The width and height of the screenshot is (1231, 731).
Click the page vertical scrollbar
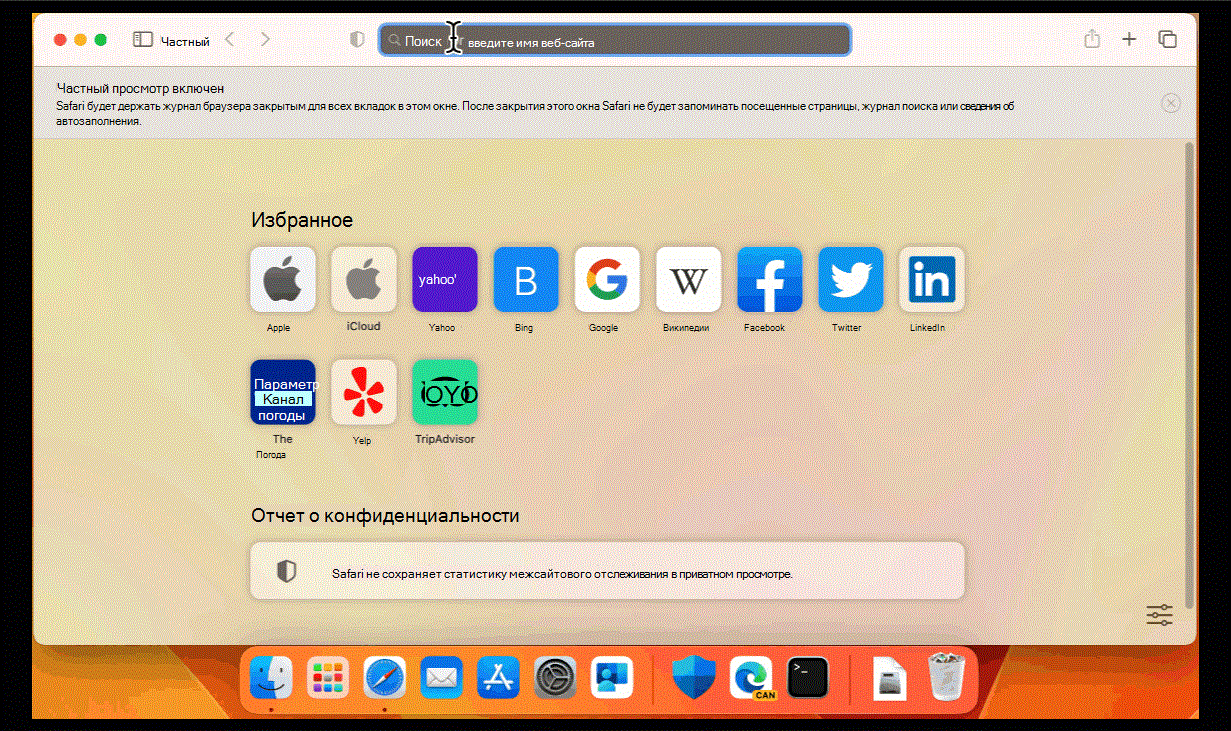[1189, 374]
